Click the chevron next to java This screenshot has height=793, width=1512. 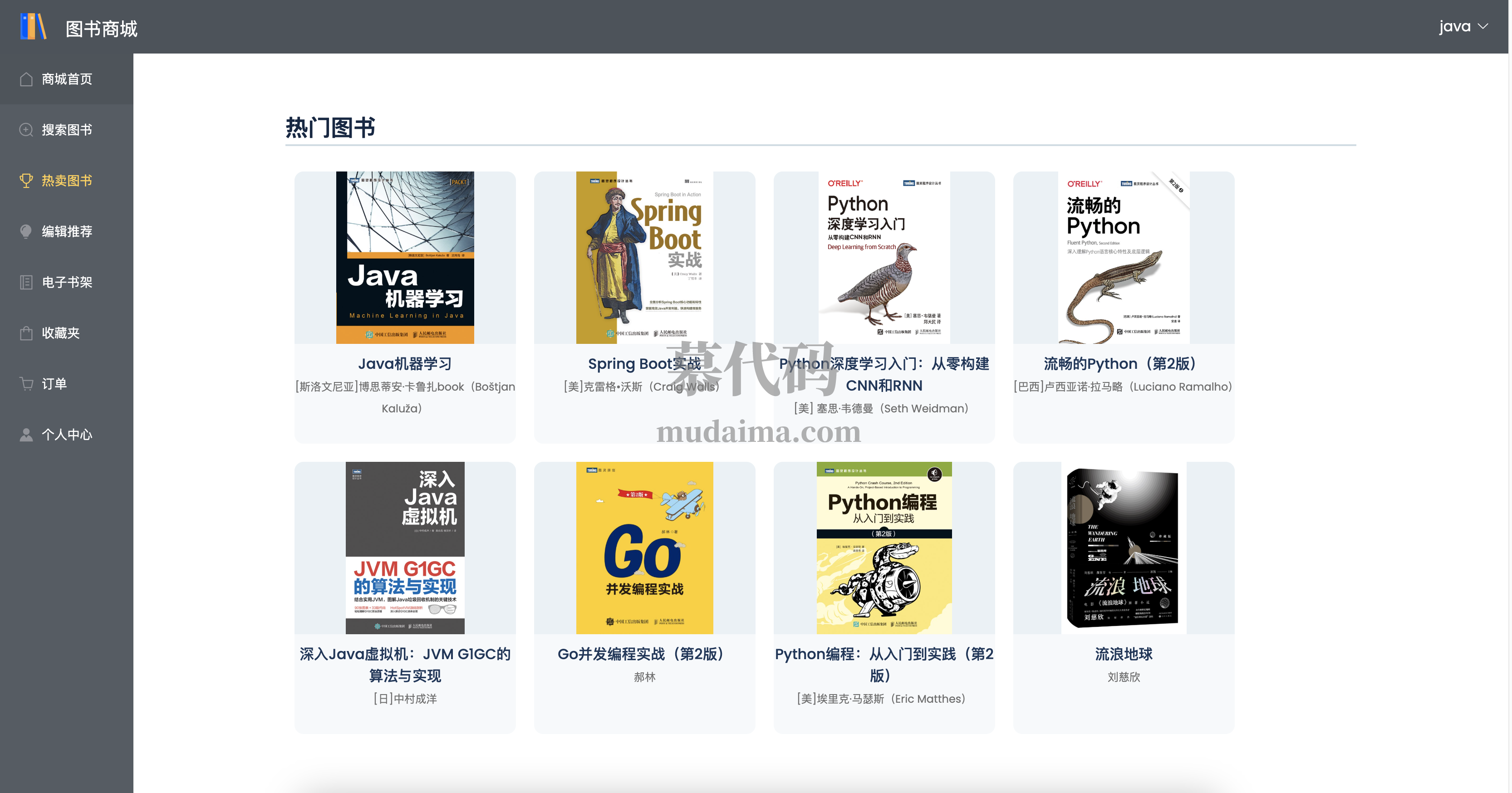[1483, 26]
